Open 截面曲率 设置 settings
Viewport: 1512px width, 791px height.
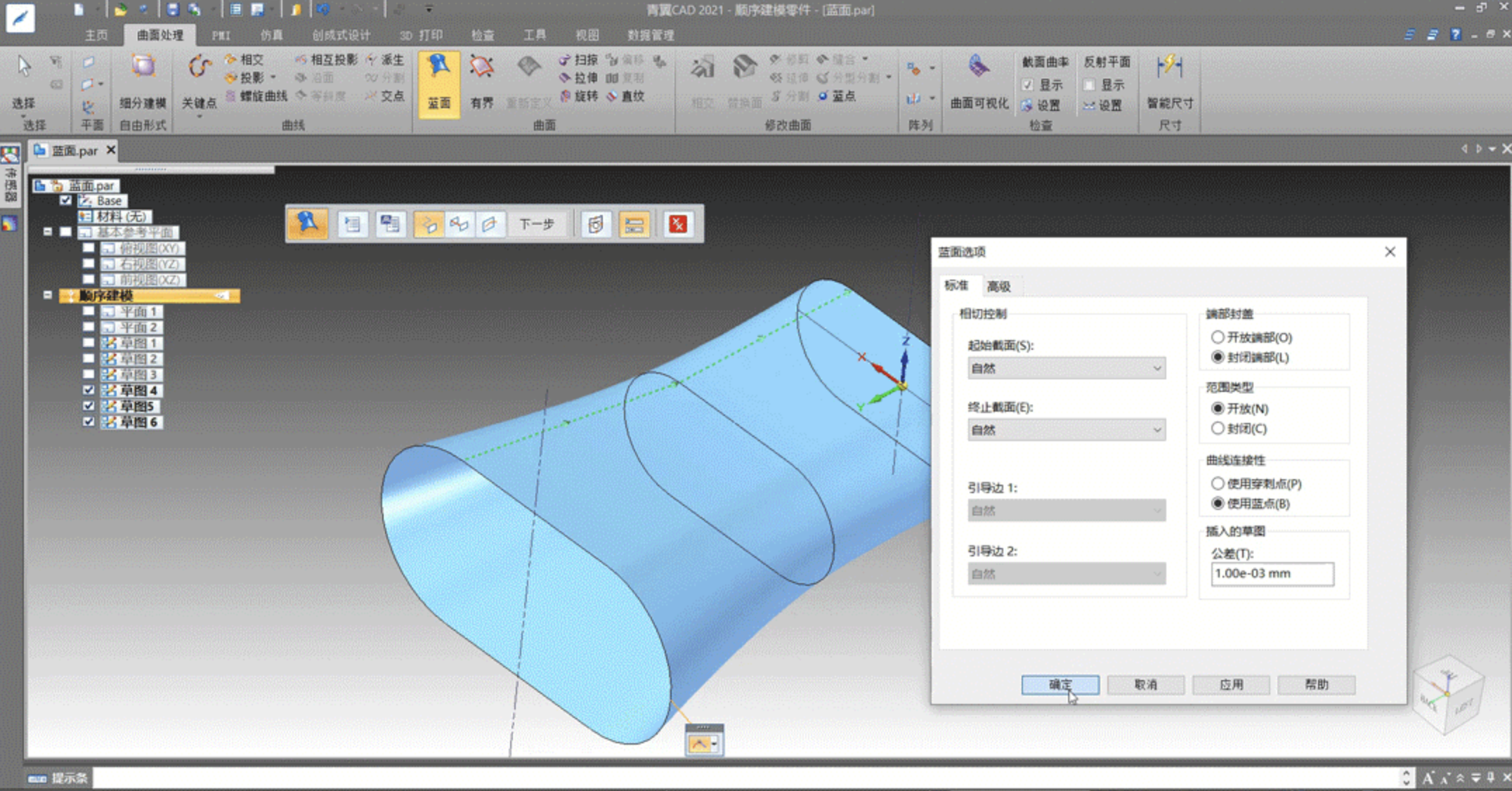(1041, 105)
